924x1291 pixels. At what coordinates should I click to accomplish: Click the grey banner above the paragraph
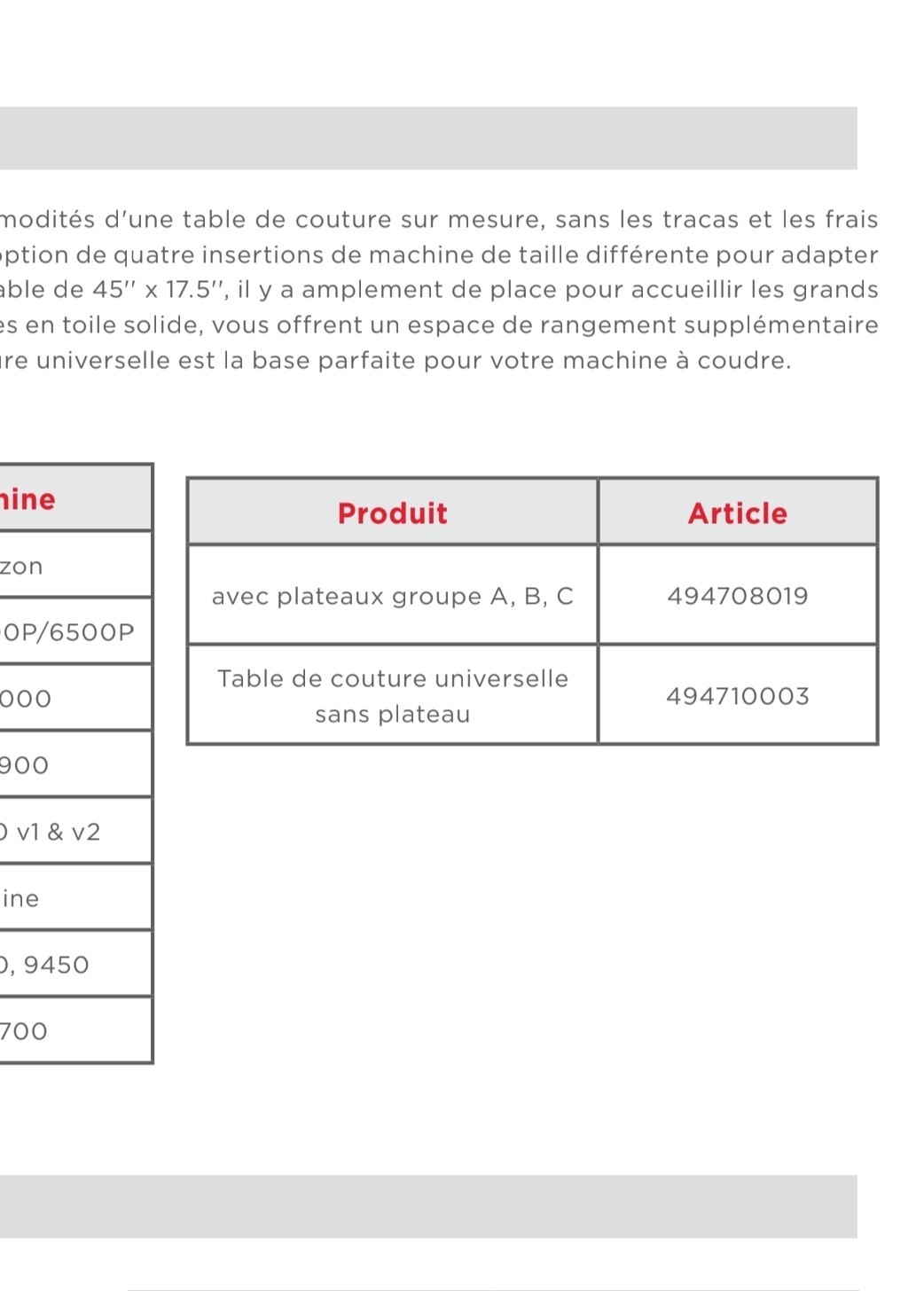428,138
